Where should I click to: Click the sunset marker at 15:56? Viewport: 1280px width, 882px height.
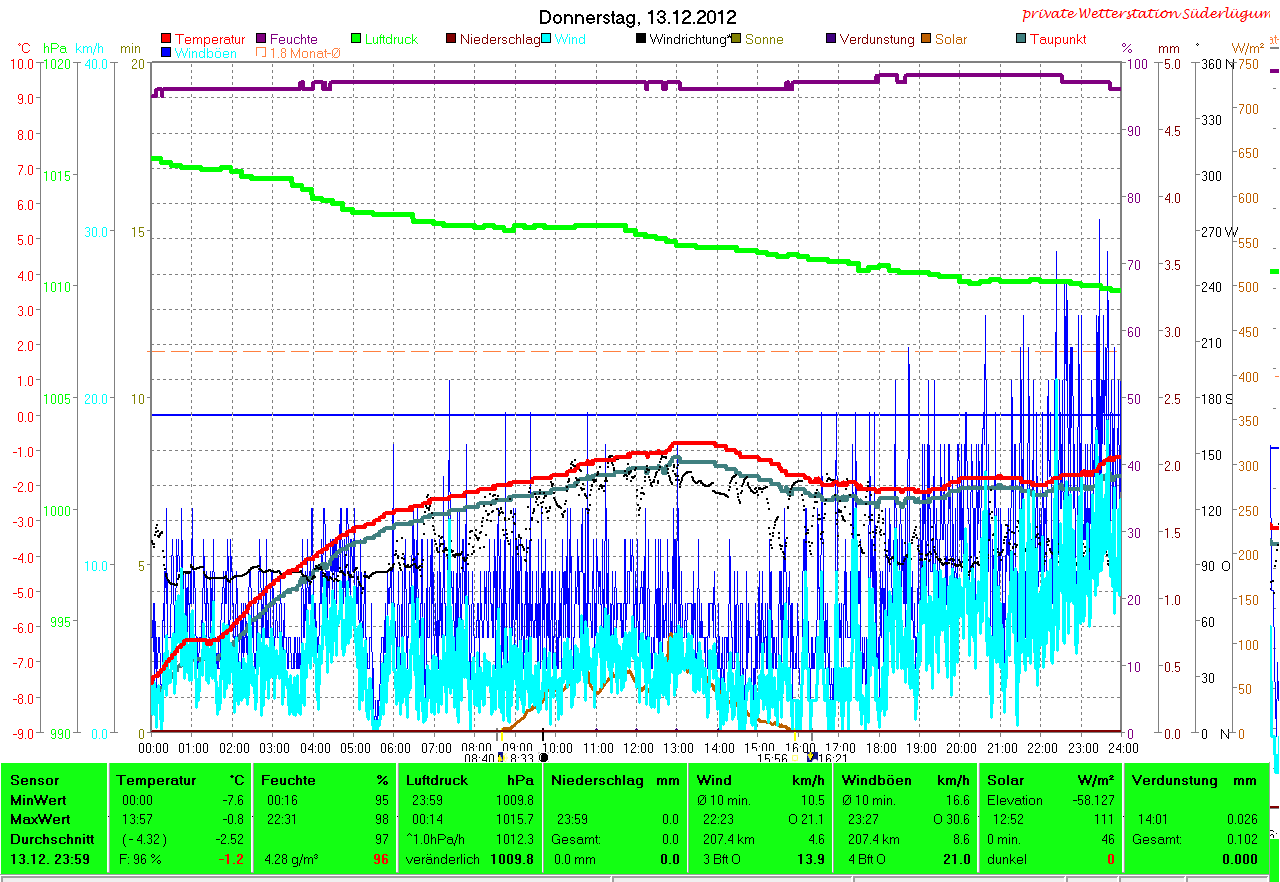pos(796,758)
